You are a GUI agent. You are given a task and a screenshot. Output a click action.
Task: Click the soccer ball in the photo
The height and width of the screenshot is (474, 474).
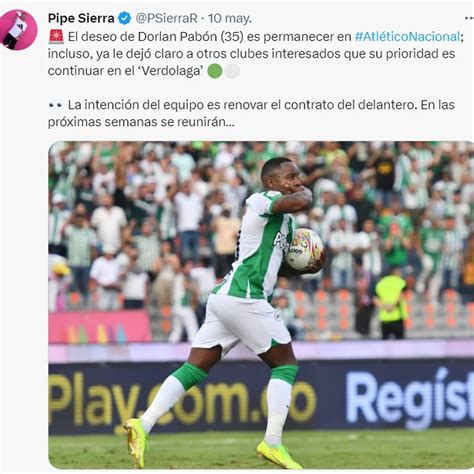pyautogui.click(x=304, y=249)
